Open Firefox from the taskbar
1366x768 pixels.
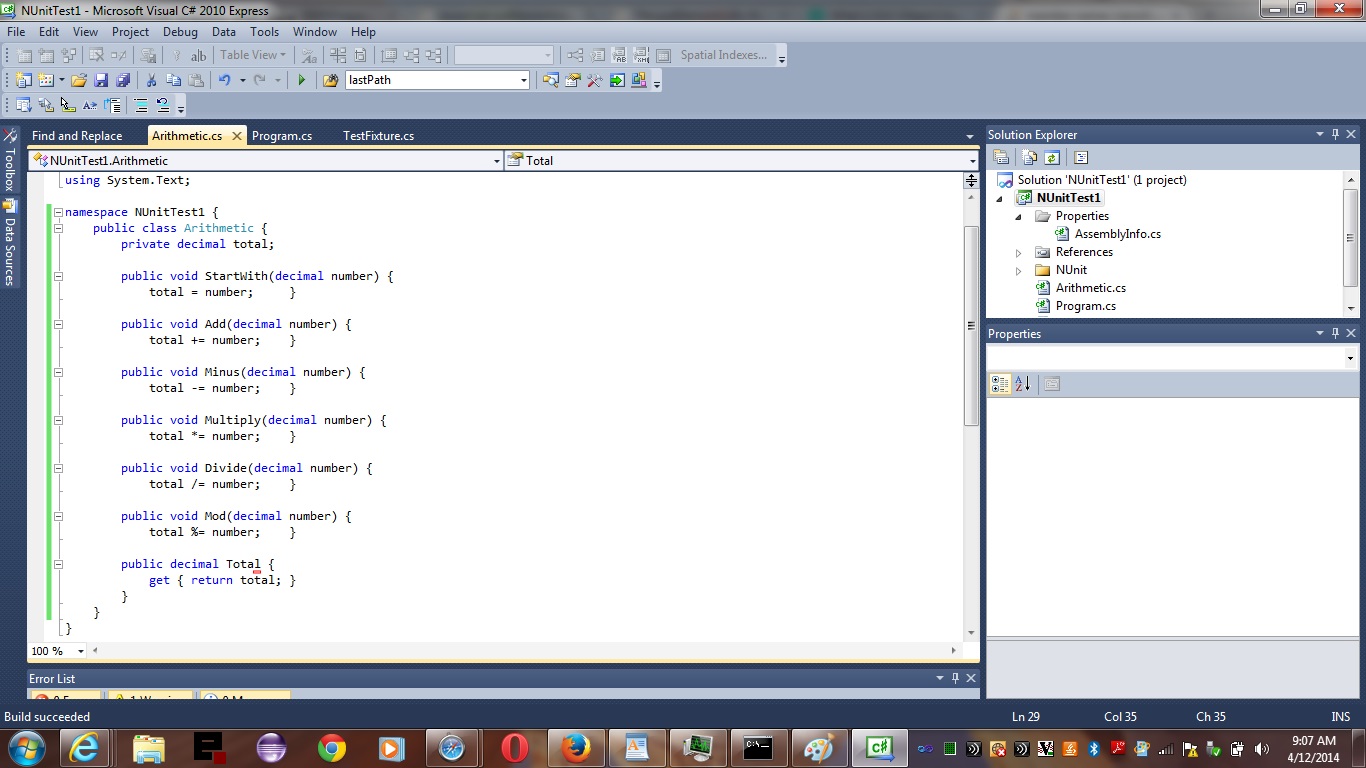[575, 748]
